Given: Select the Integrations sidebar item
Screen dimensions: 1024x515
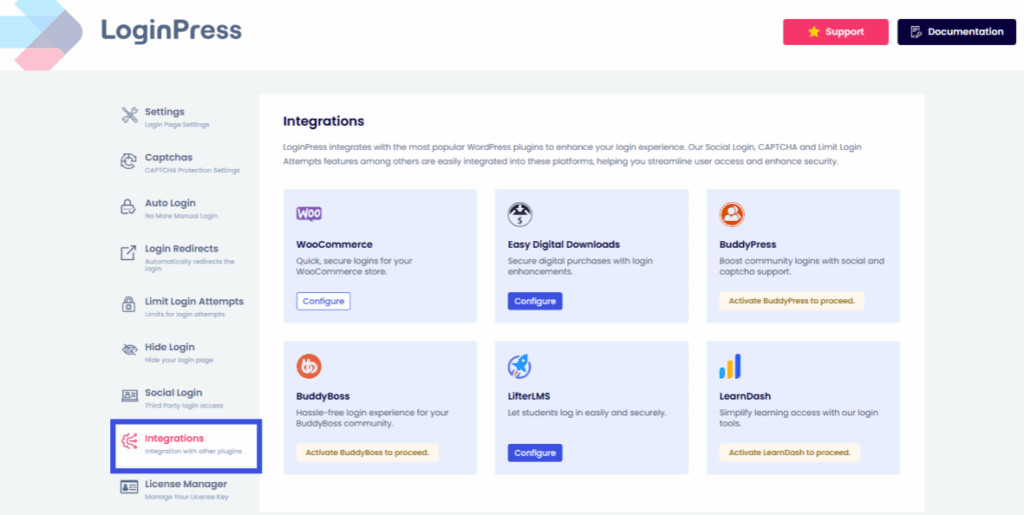Looking at the screenshot, I should click(x=186, y=446).
